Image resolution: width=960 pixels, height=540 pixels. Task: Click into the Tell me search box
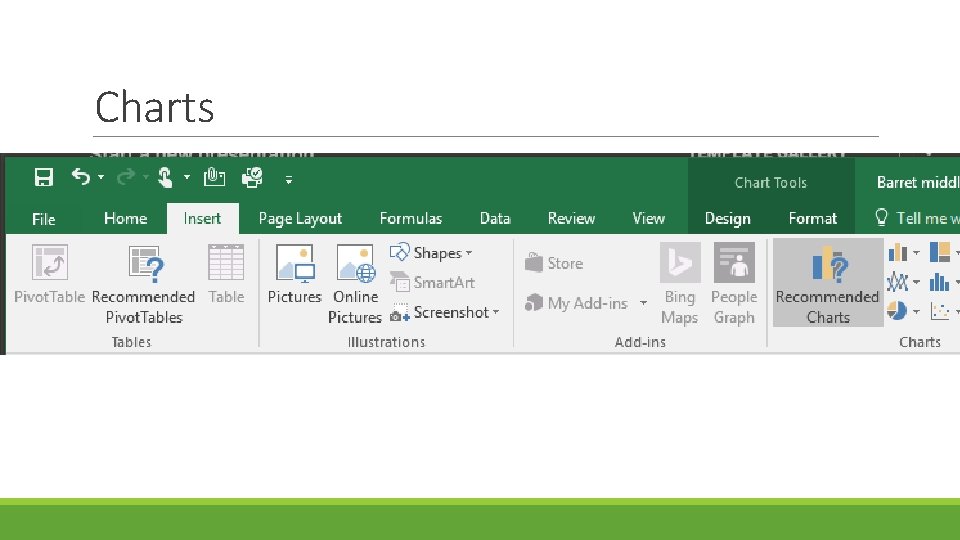coord(928,219)
